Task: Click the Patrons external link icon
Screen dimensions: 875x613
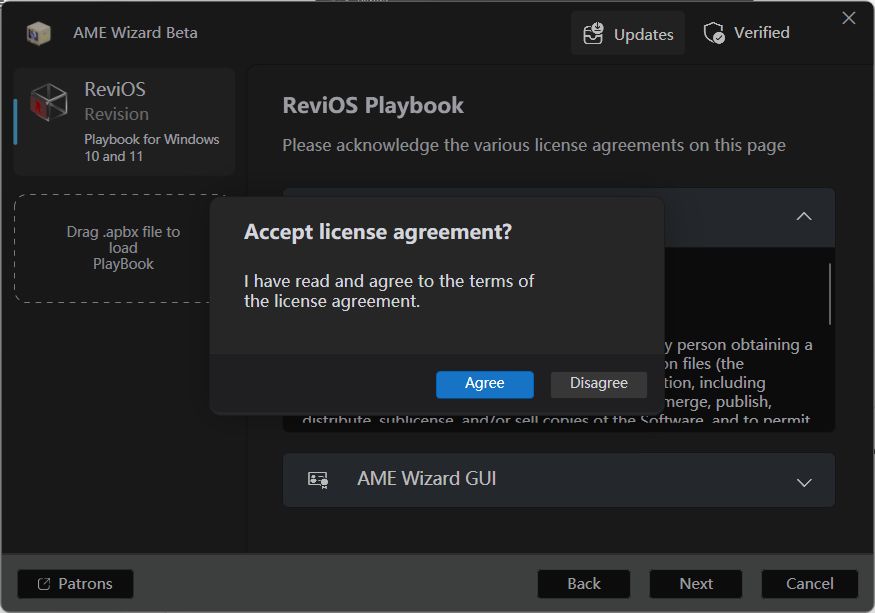Action: 44,584
